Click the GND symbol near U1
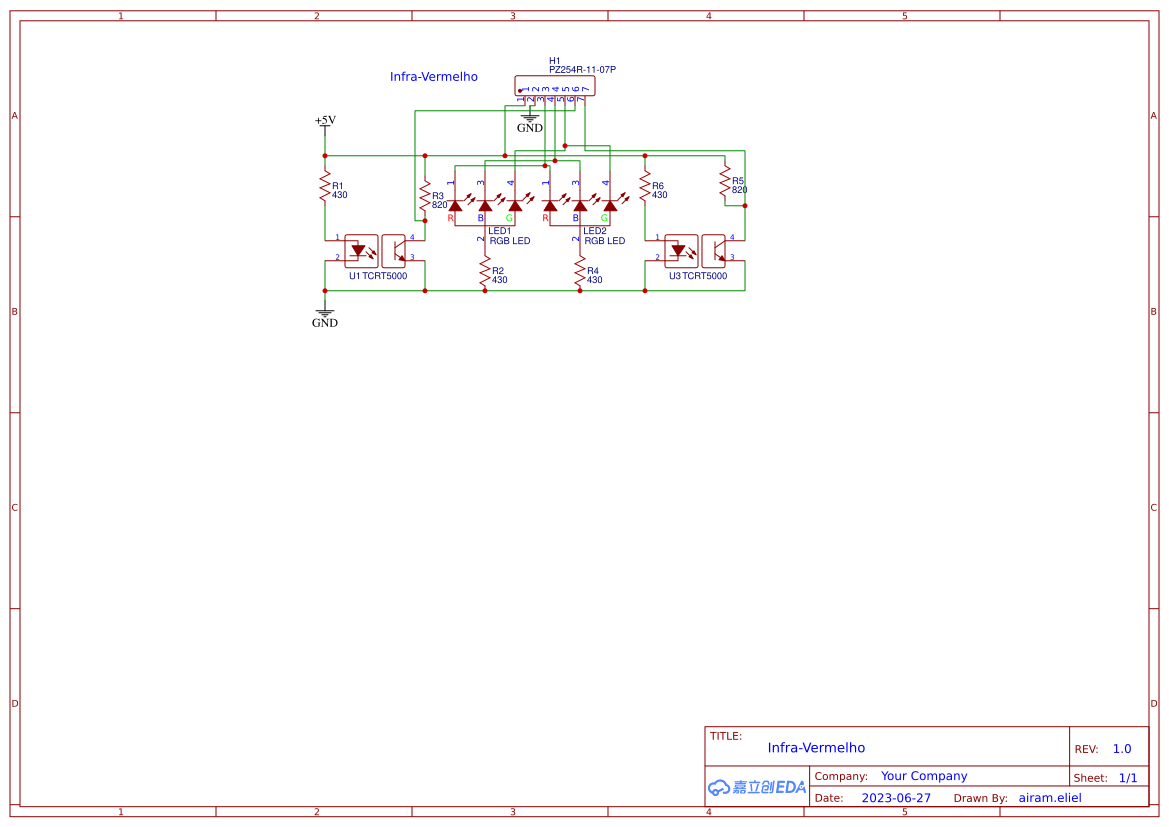The height and width of the screenshot is (827, 1169). tap(324, 316)
